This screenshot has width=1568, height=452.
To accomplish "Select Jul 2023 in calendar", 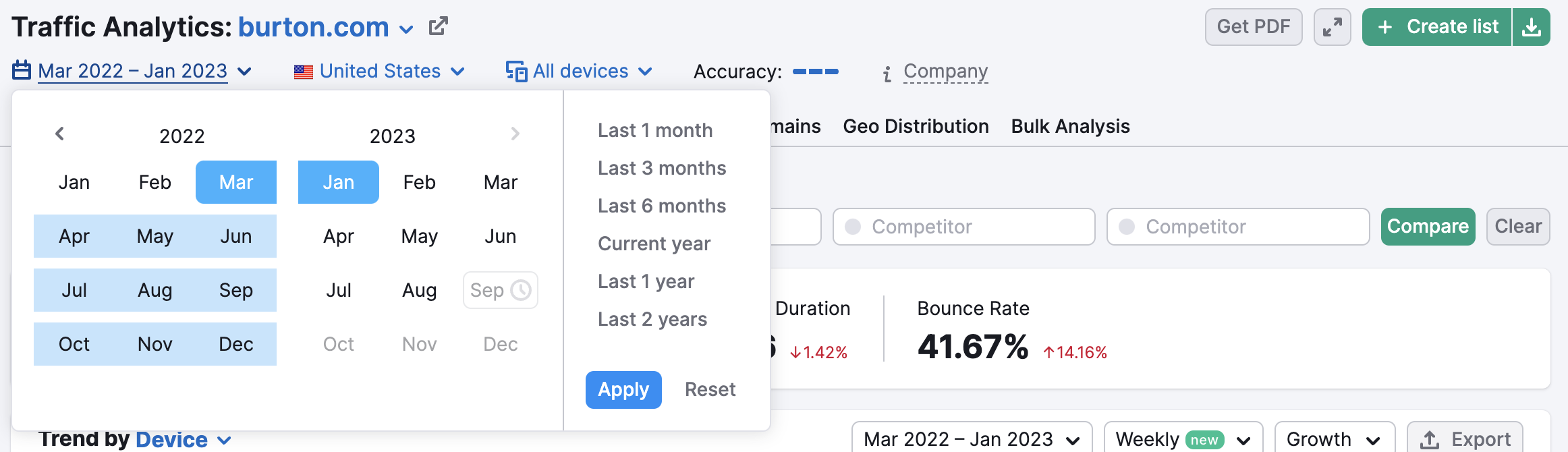I will (339, 290).
